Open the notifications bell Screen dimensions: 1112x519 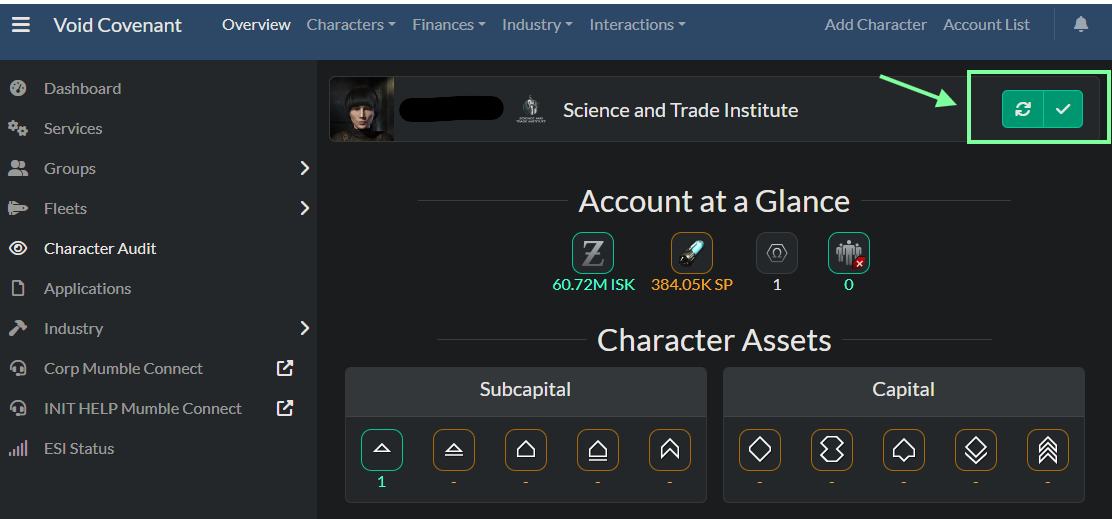coord(1081,25)
